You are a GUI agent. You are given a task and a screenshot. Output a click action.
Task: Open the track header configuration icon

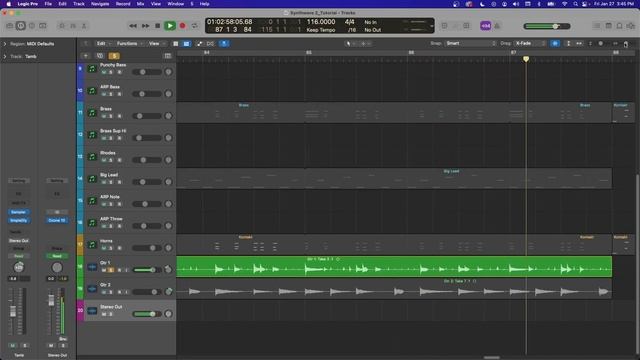[x=168, y=56]
